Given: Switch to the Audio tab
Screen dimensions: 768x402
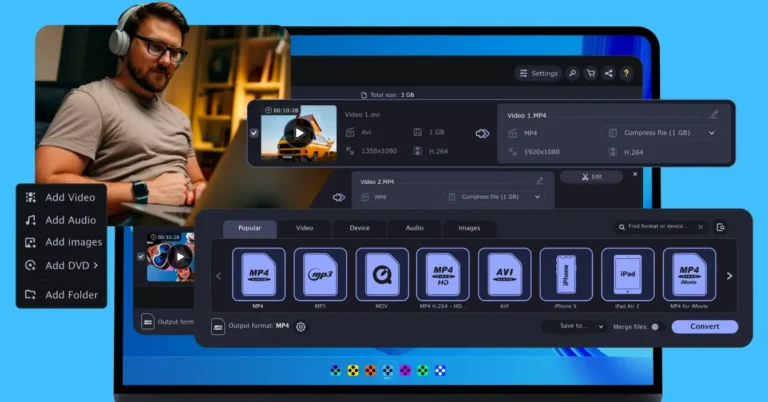Looking at the screenshot, I should click(414, 228).
